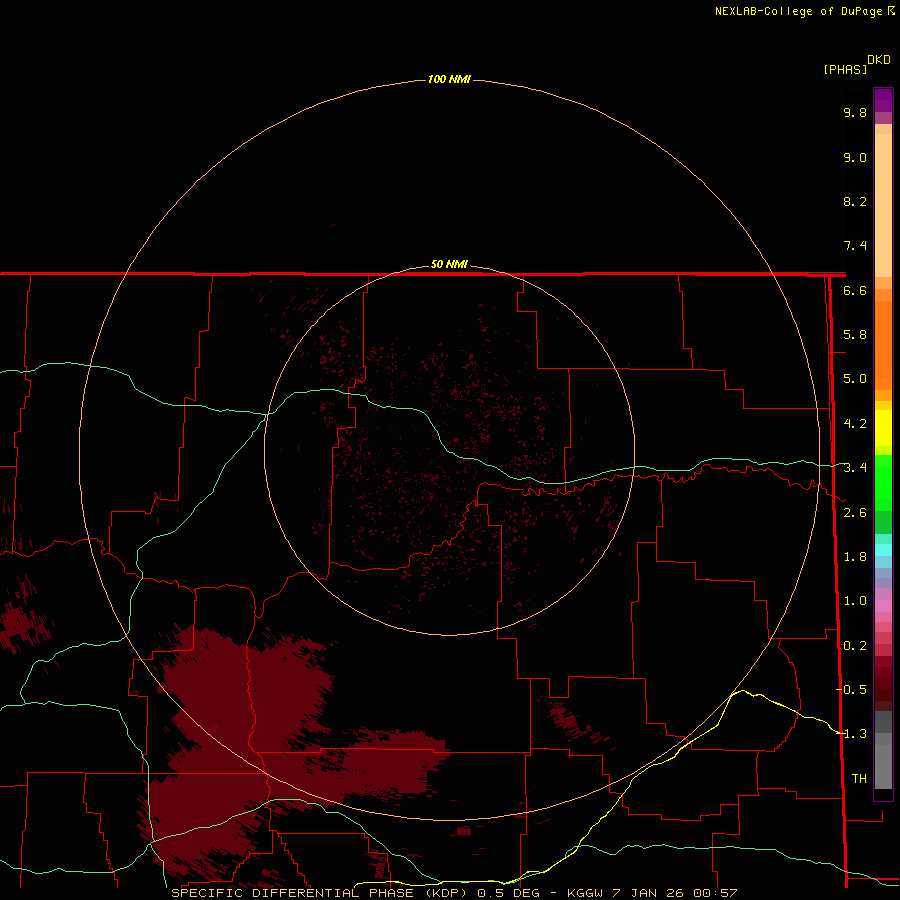Click the -0.5 value on the color scale
The width and height of the screenshot is (900, 900).
pyautogui.click(x=851, y=689)
